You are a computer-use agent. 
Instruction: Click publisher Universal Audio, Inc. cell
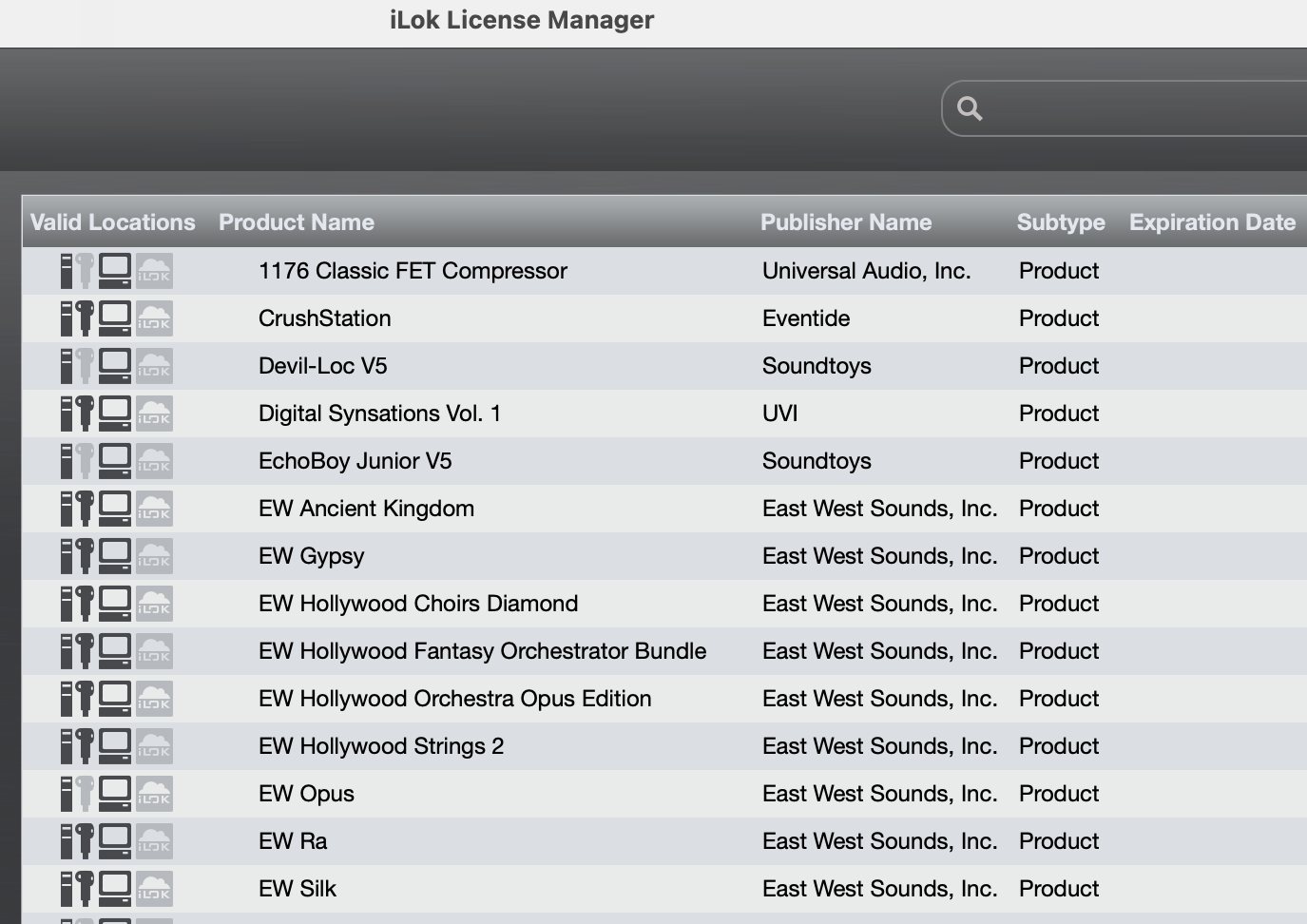pos(867,271)
